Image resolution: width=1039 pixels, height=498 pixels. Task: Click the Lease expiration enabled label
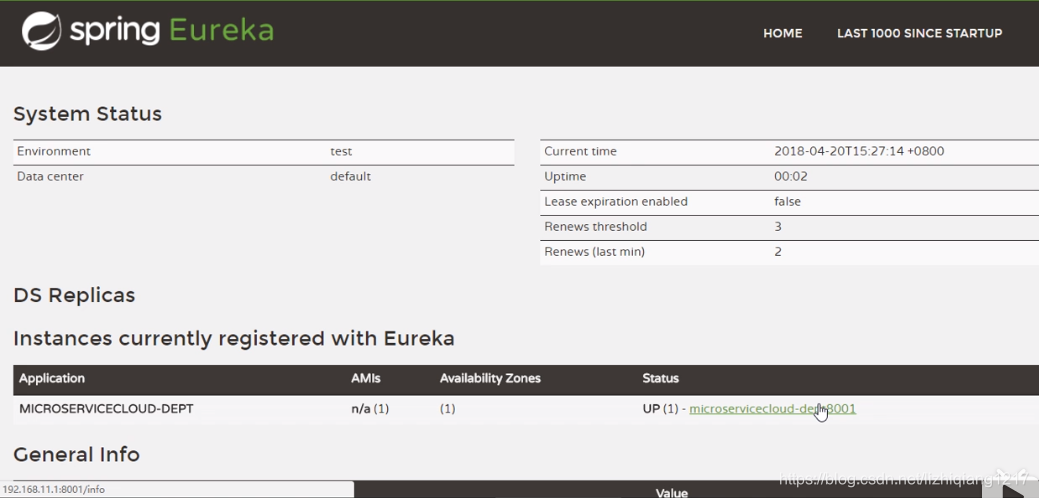[x=616, y=201]
